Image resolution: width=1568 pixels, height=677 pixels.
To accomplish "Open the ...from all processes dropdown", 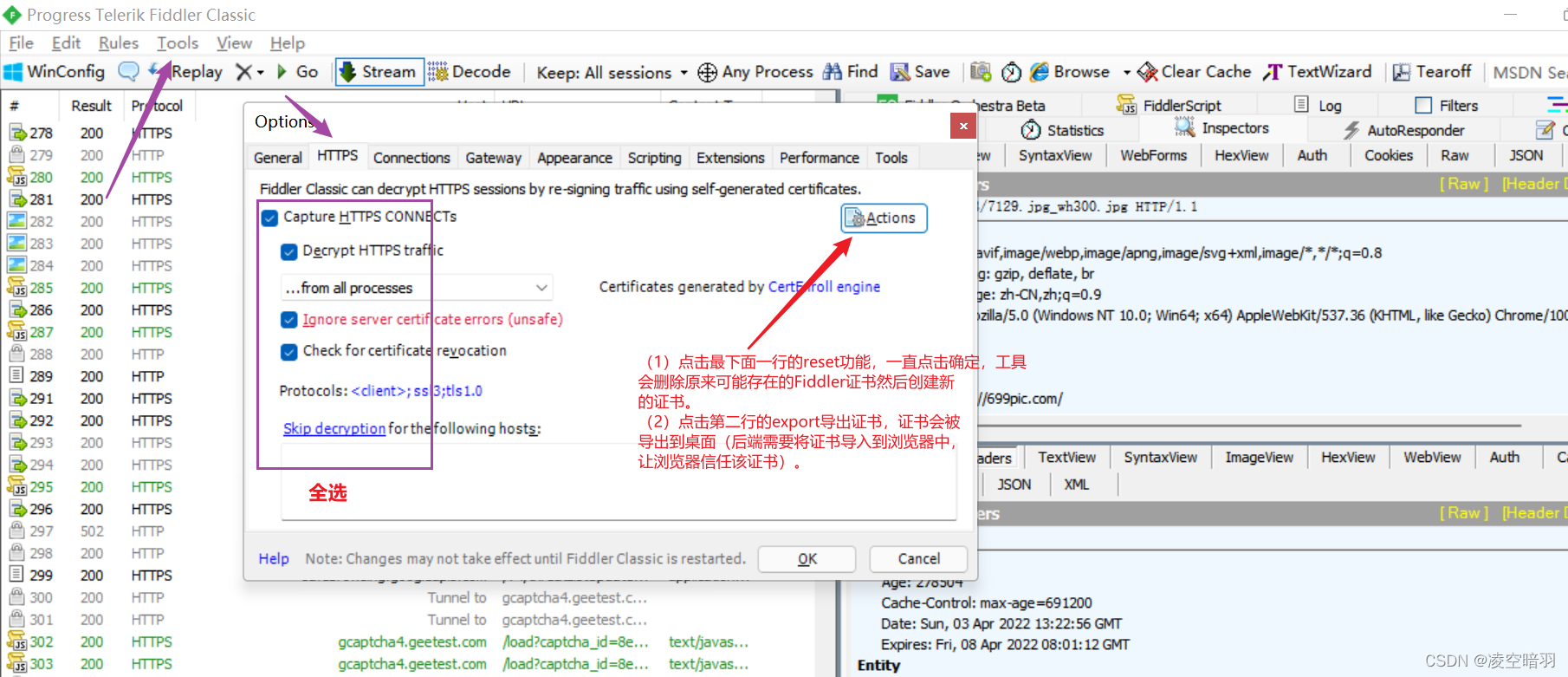I will pyautogui.click(x=417, y=288).
